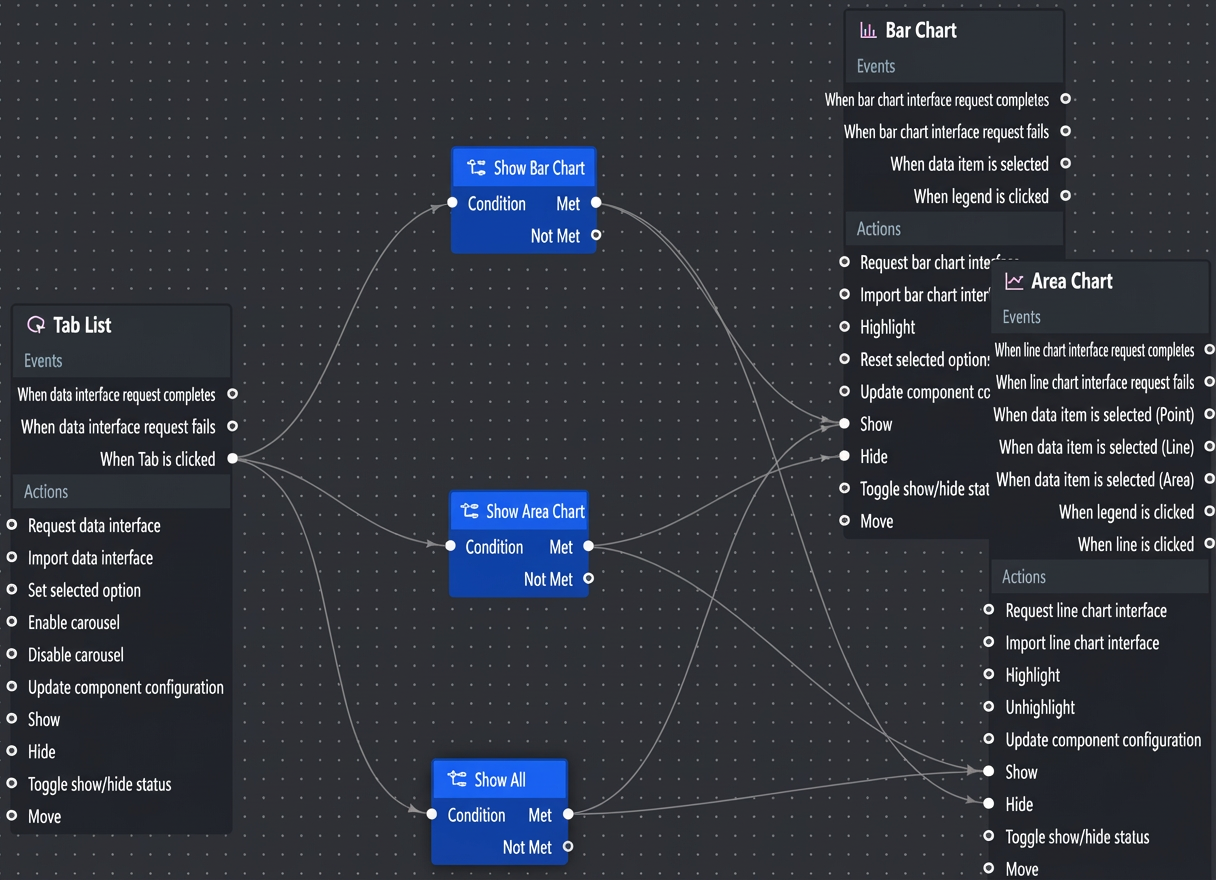Select Tab List 'When data interface request fails' port
This screenshot has width=1216, height=880.
233,426
